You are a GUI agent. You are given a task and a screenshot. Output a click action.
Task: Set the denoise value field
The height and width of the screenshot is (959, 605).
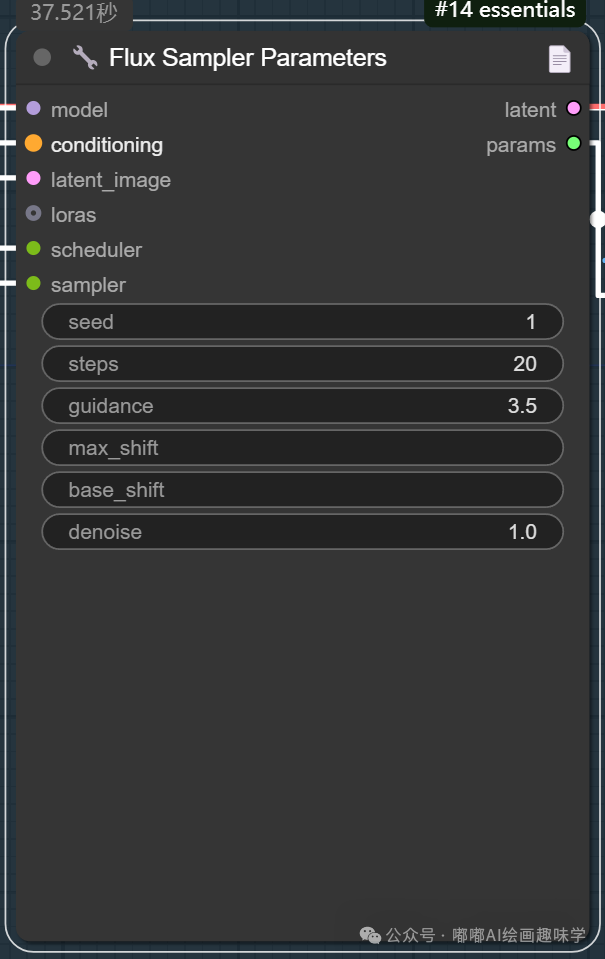(302, 532)
